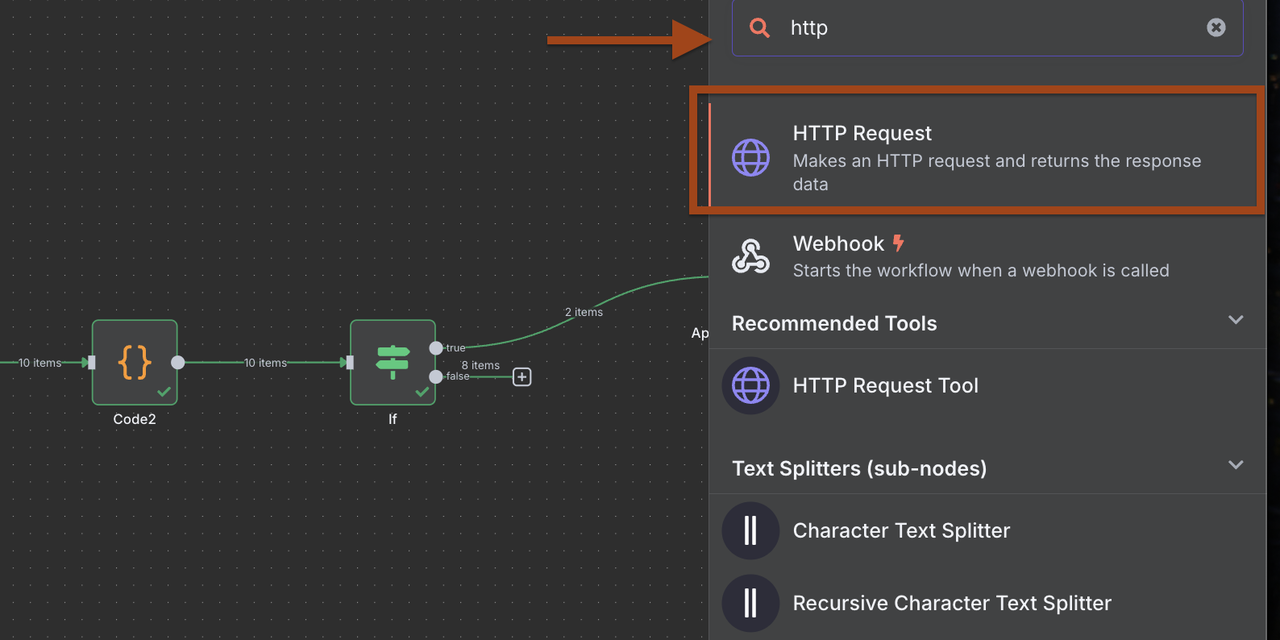Click the If node label
The image size is (1280, 640).
[393, 420]
